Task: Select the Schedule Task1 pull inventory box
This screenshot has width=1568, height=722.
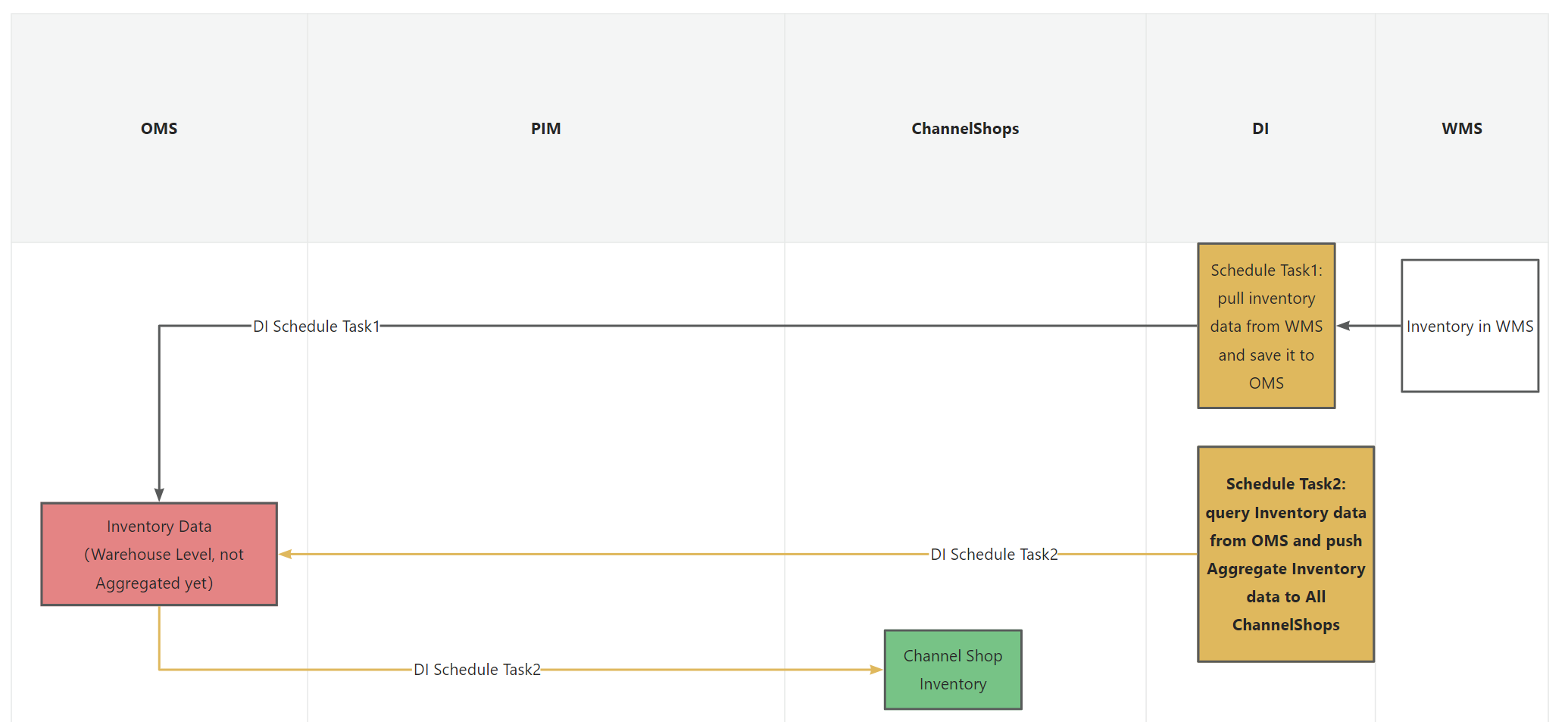Action: click(x=1266, y=327)
